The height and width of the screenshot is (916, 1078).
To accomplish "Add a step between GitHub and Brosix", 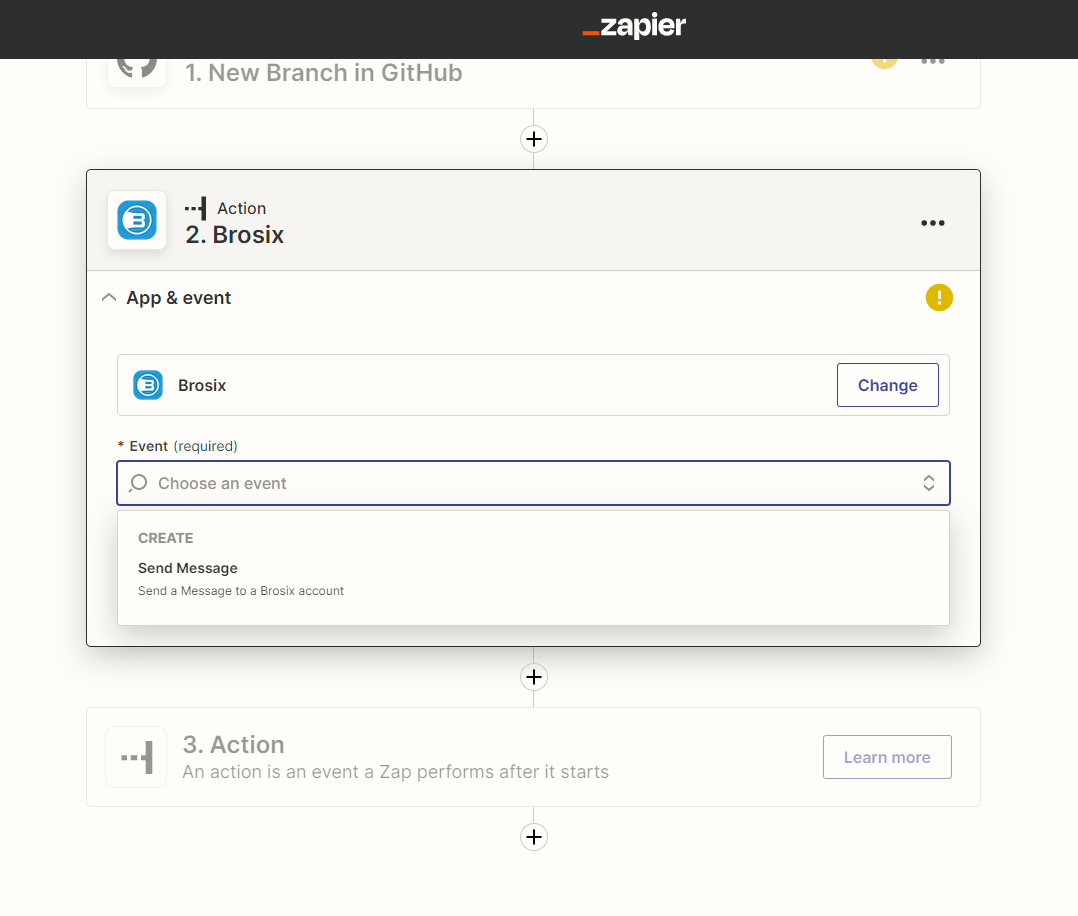I will pos(534,139).
